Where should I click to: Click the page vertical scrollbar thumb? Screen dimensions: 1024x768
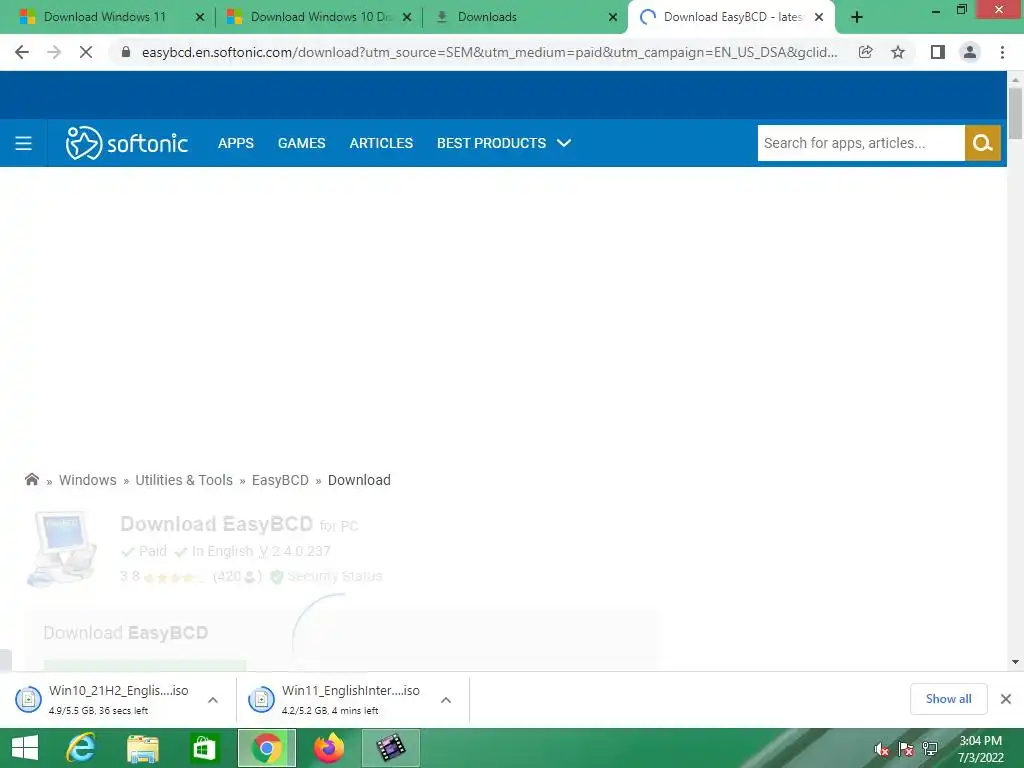[x=1015, y=112]
